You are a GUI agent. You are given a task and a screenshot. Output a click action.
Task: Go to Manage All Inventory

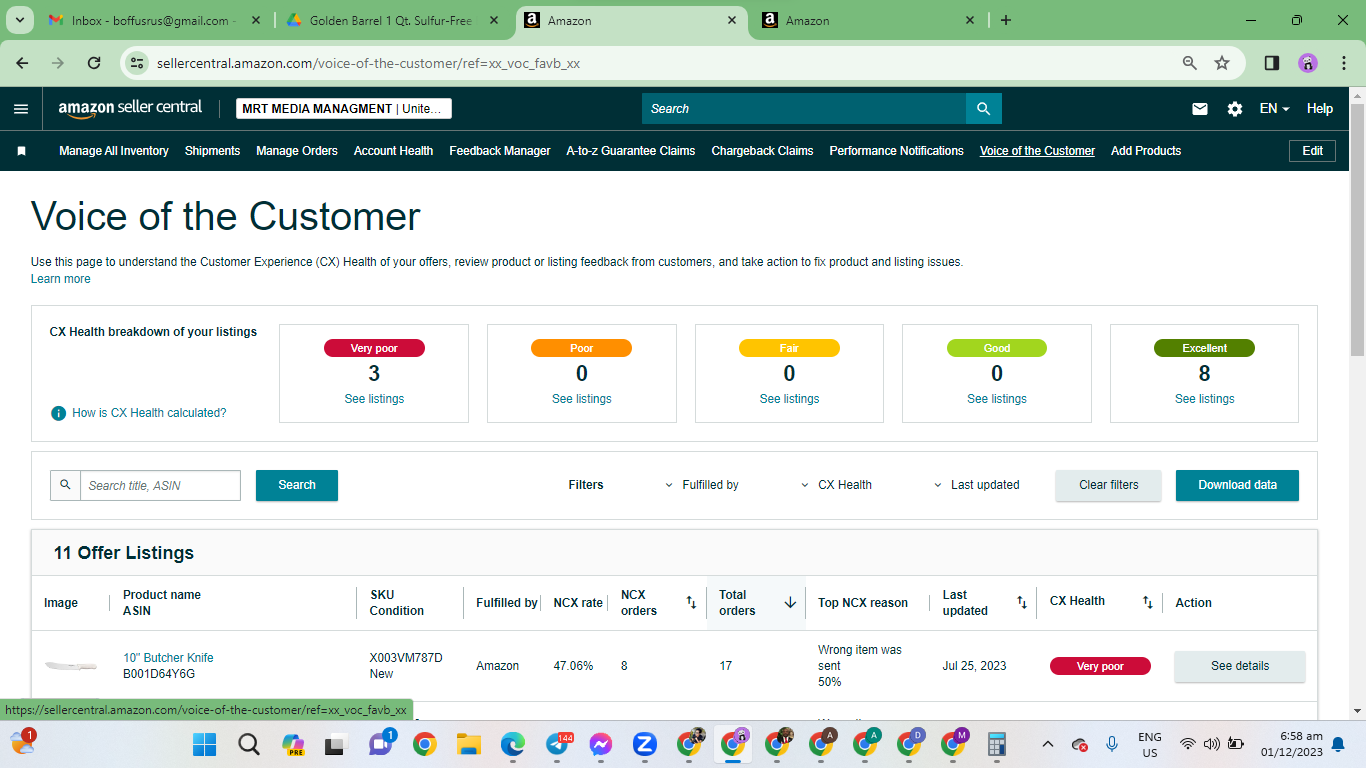[x=114, y=151]
